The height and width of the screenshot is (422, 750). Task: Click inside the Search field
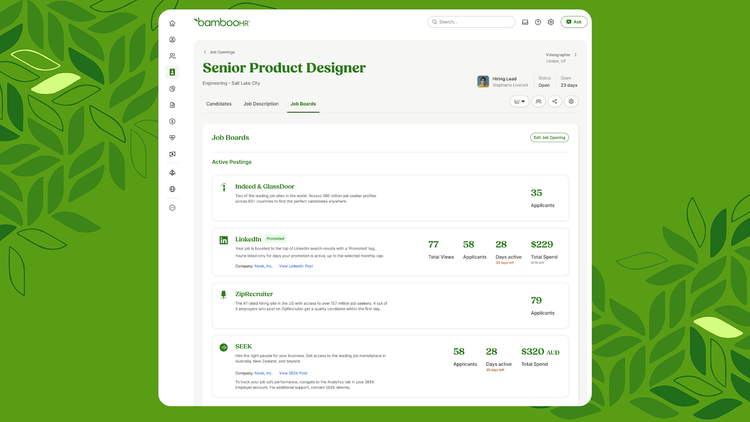[x=471, y=22]
